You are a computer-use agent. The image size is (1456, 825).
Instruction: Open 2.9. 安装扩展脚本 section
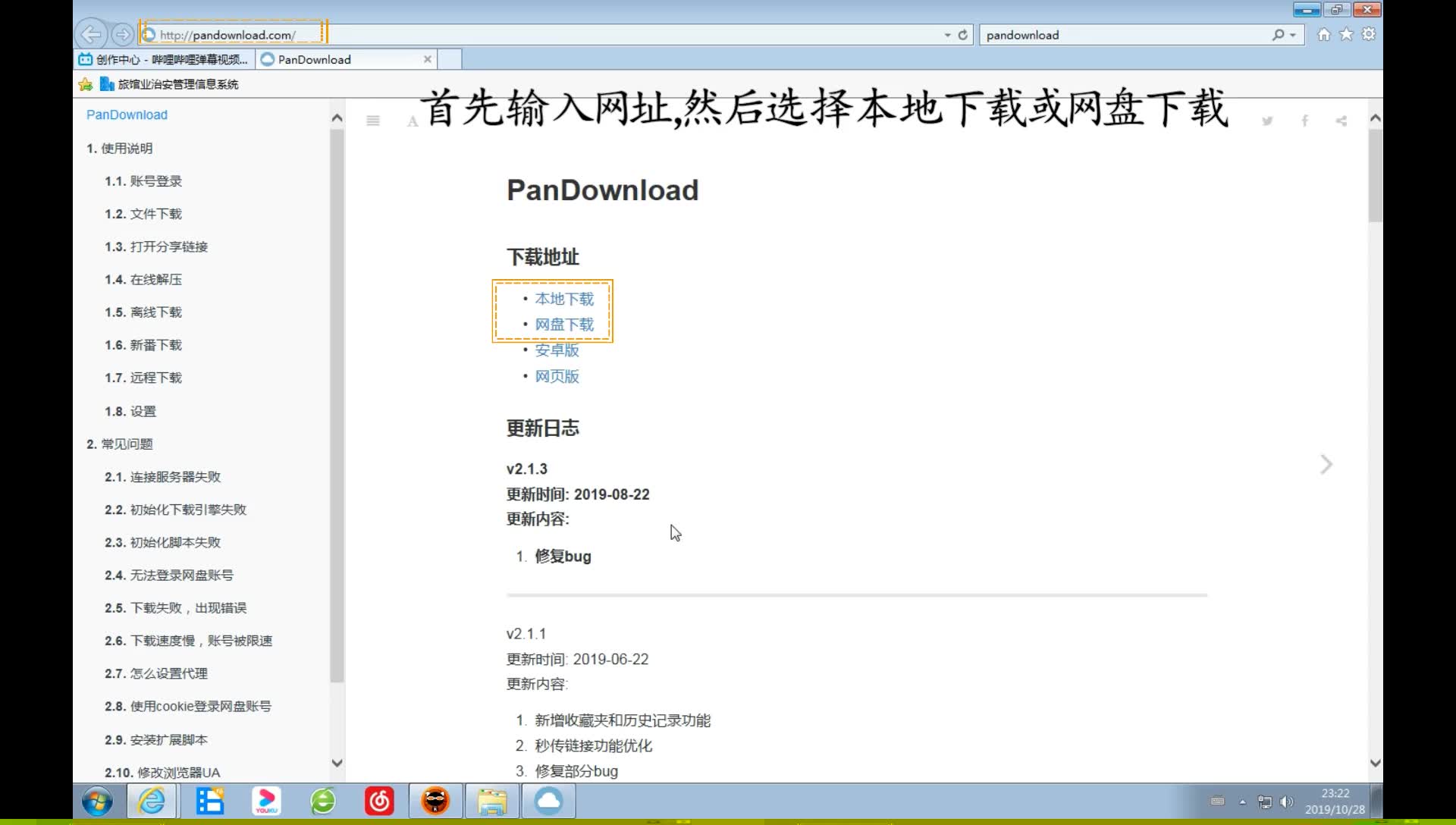coord(156,739)
